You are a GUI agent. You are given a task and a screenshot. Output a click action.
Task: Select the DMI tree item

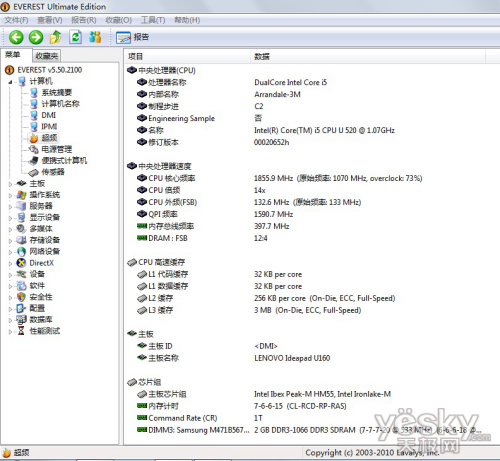tap(43, 115)
